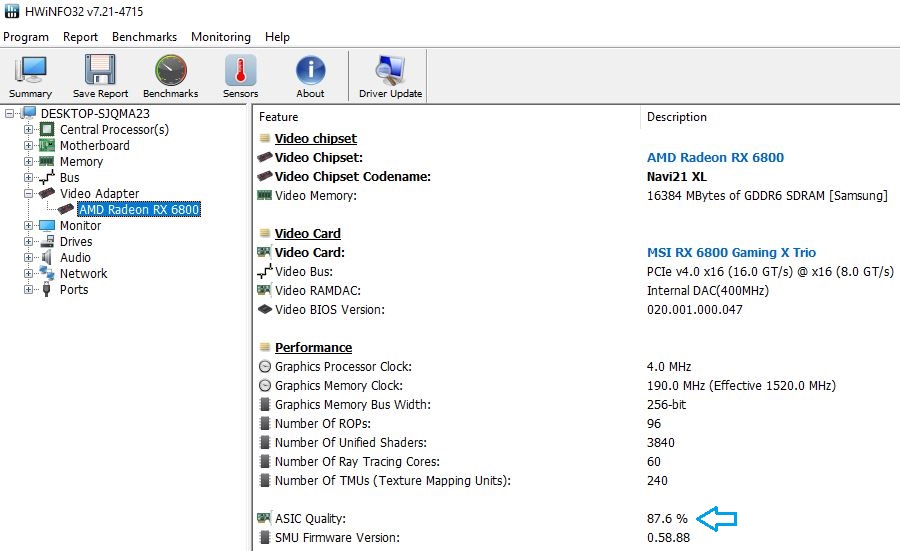This screenshot has height=551, width=900.
Task: Select Monitor in the tree
Action: coord(80,226)
